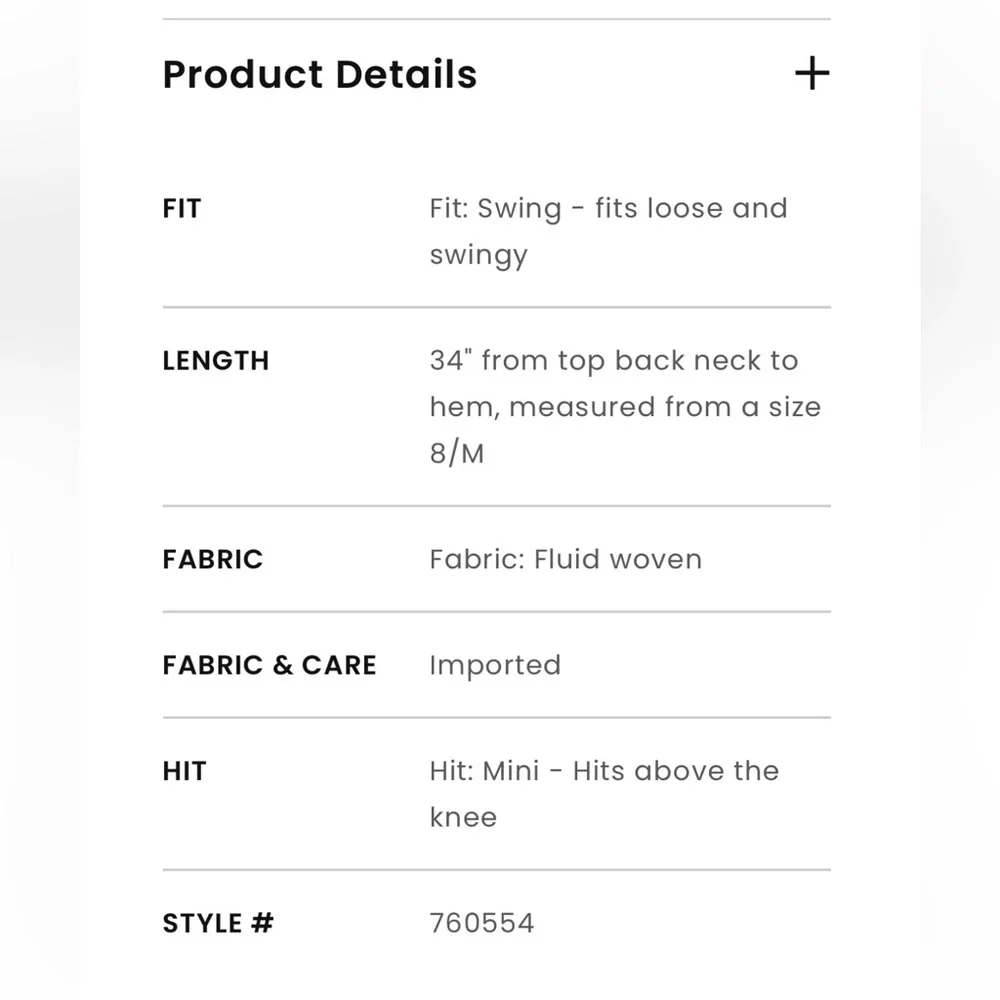This screenshot has width=1000, height=1000.
Task: Click 'hem, measured from a size' line
Action: (625, 407)
